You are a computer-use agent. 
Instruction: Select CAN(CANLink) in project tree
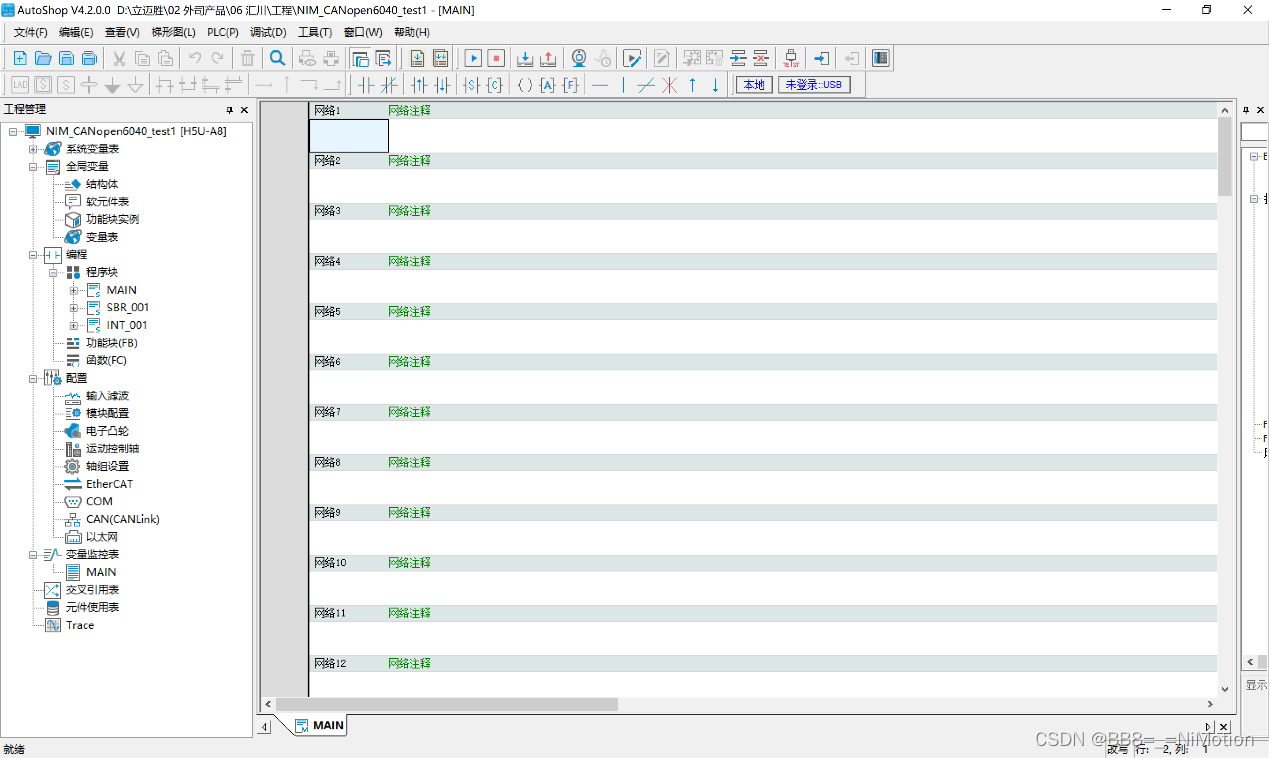point(122,519)
